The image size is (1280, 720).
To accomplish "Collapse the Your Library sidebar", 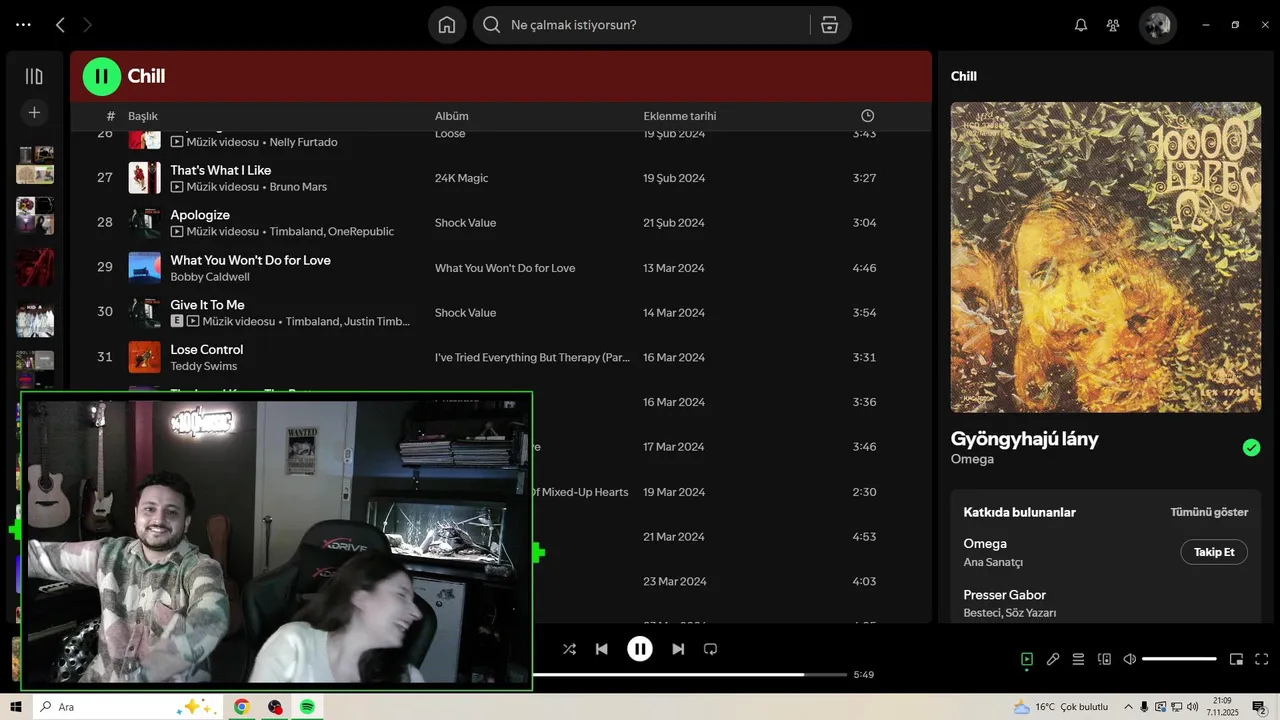I will pos(34,76).
